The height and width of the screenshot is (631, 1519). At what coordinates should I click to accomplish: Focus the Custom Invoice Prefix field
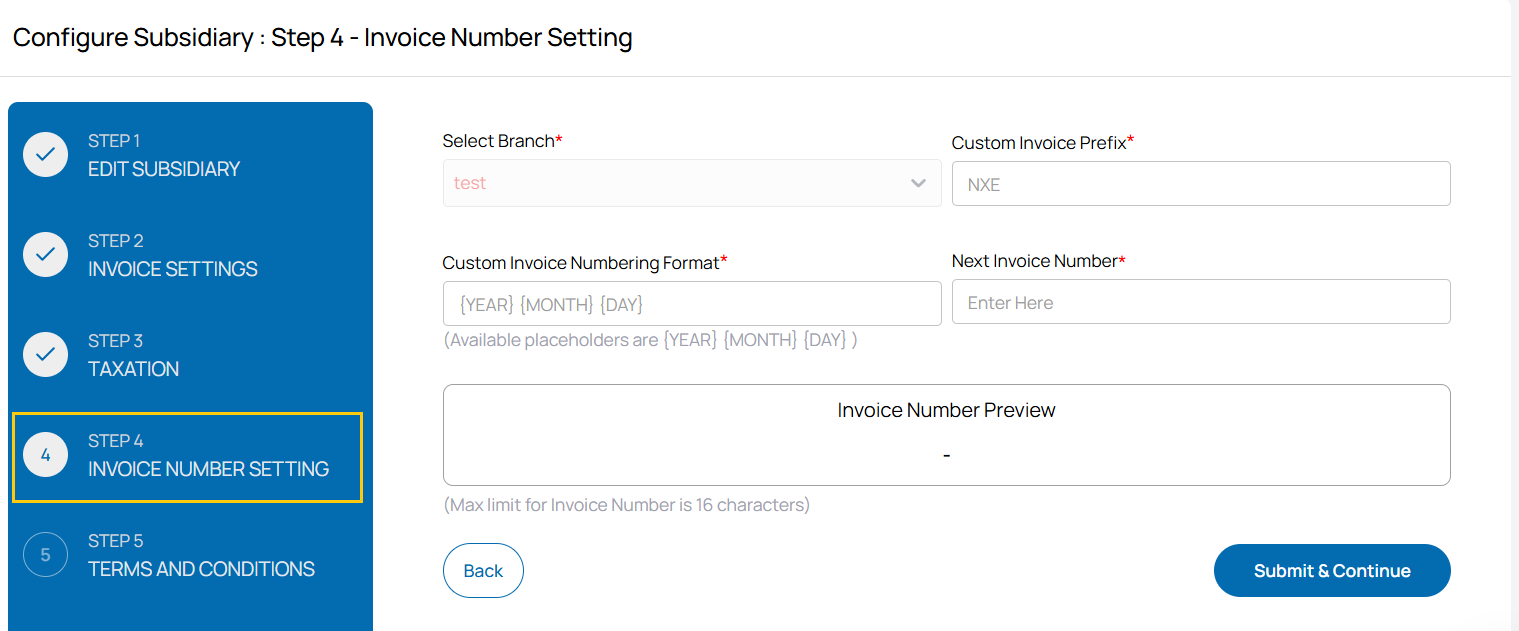(1200, 184)
